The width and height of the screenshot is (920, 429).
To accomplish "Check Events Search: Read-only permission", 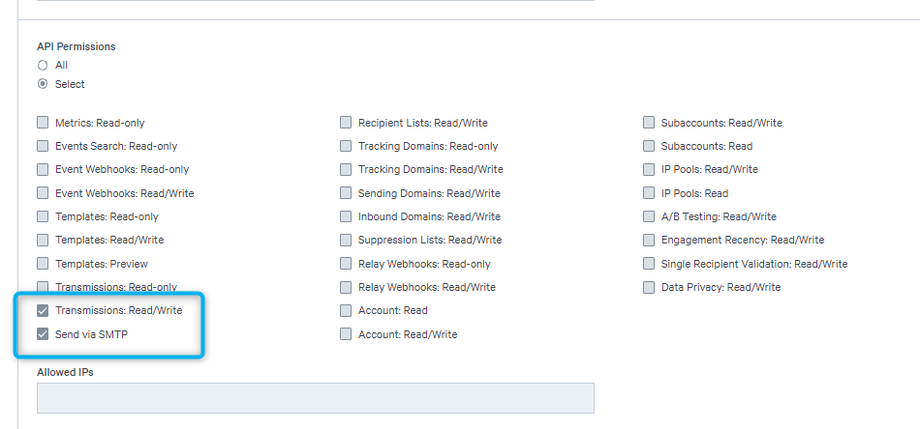I will tap(43, 146).
